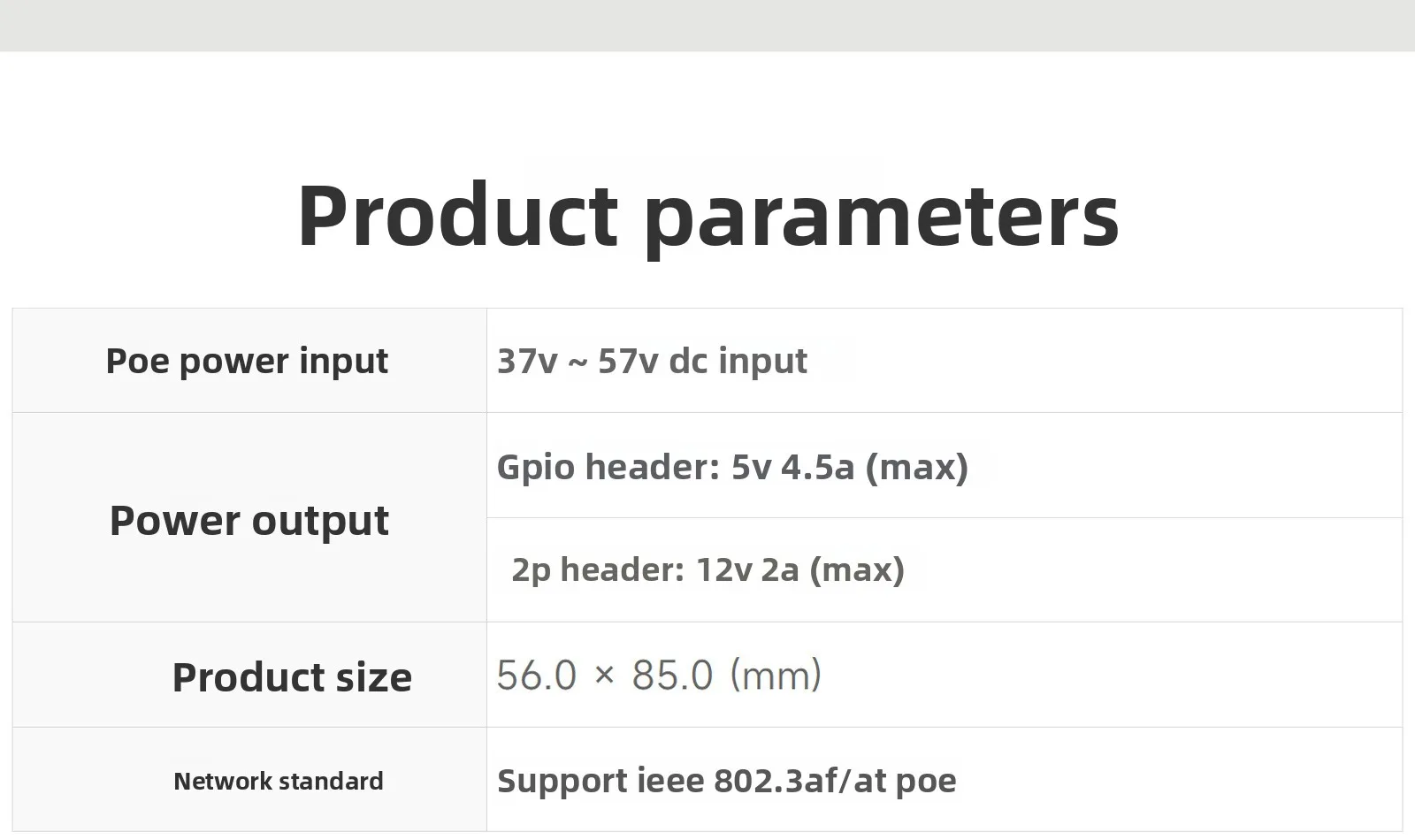Click the "2p header: 12v 2a (max)" text
1415x840 pixels.
pyautogui.click(x=707, y=569)
